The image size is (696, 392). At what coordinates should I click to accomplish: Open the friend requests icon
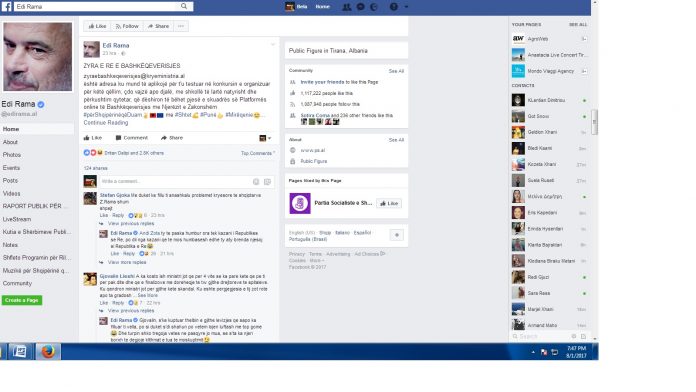tap(347, 7)
